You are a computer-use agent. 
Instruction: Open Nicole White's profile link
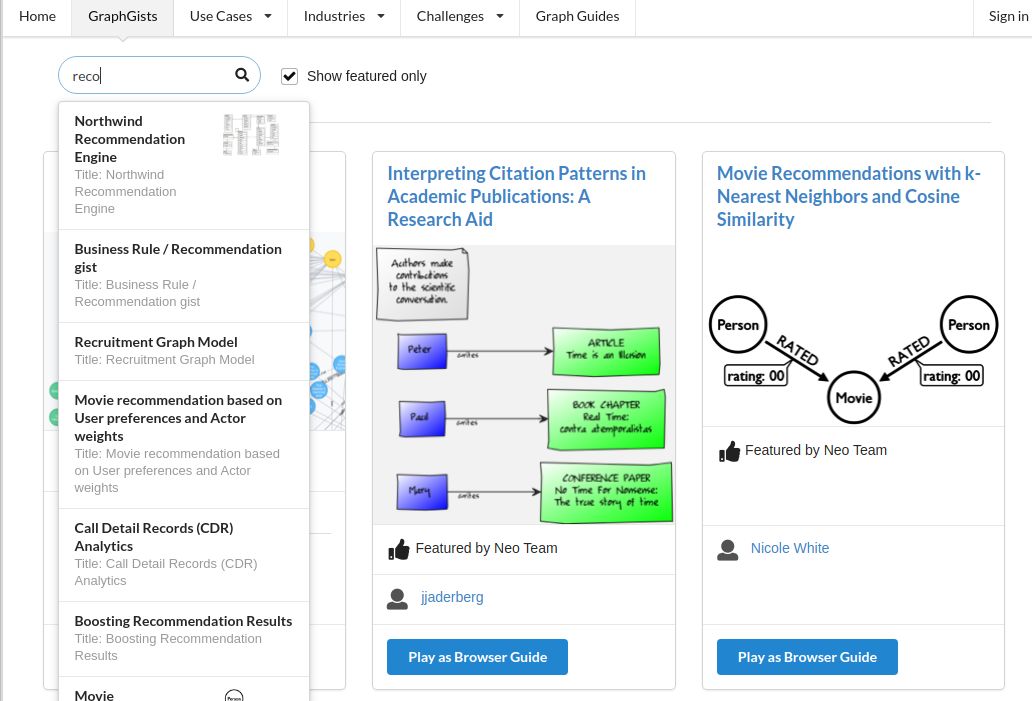(x=790, y=548)
